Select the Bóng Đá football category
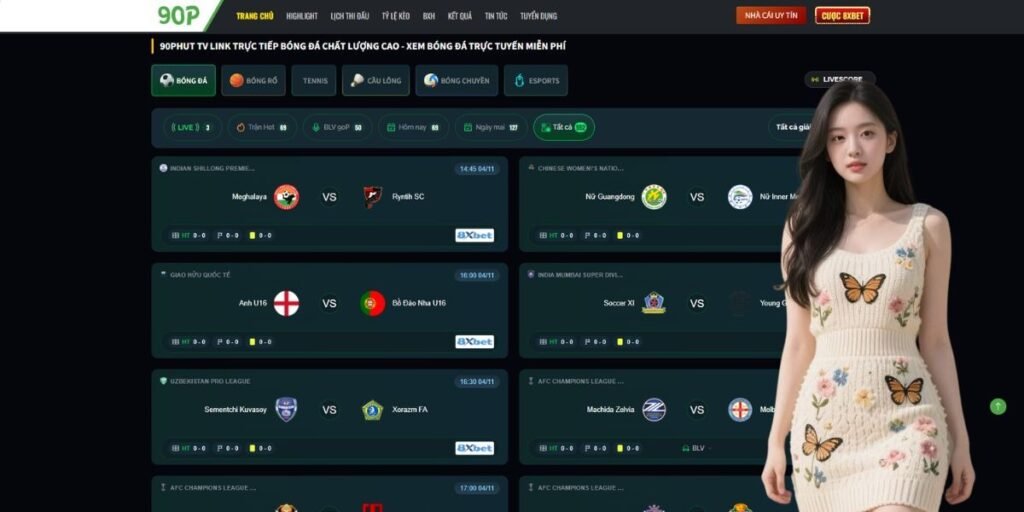The width and height of the screenshot is (1024, 512). (x=184, y=80)
